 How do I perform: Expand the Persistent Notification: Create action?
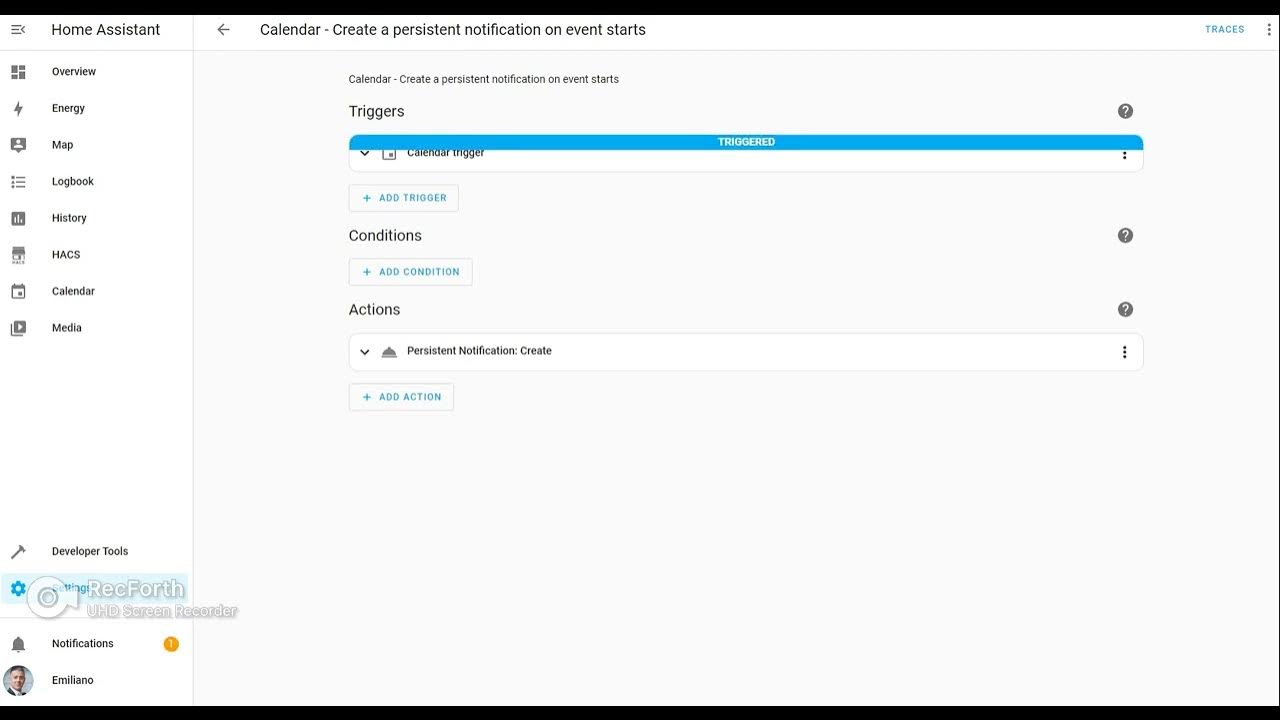click(365, 352)
